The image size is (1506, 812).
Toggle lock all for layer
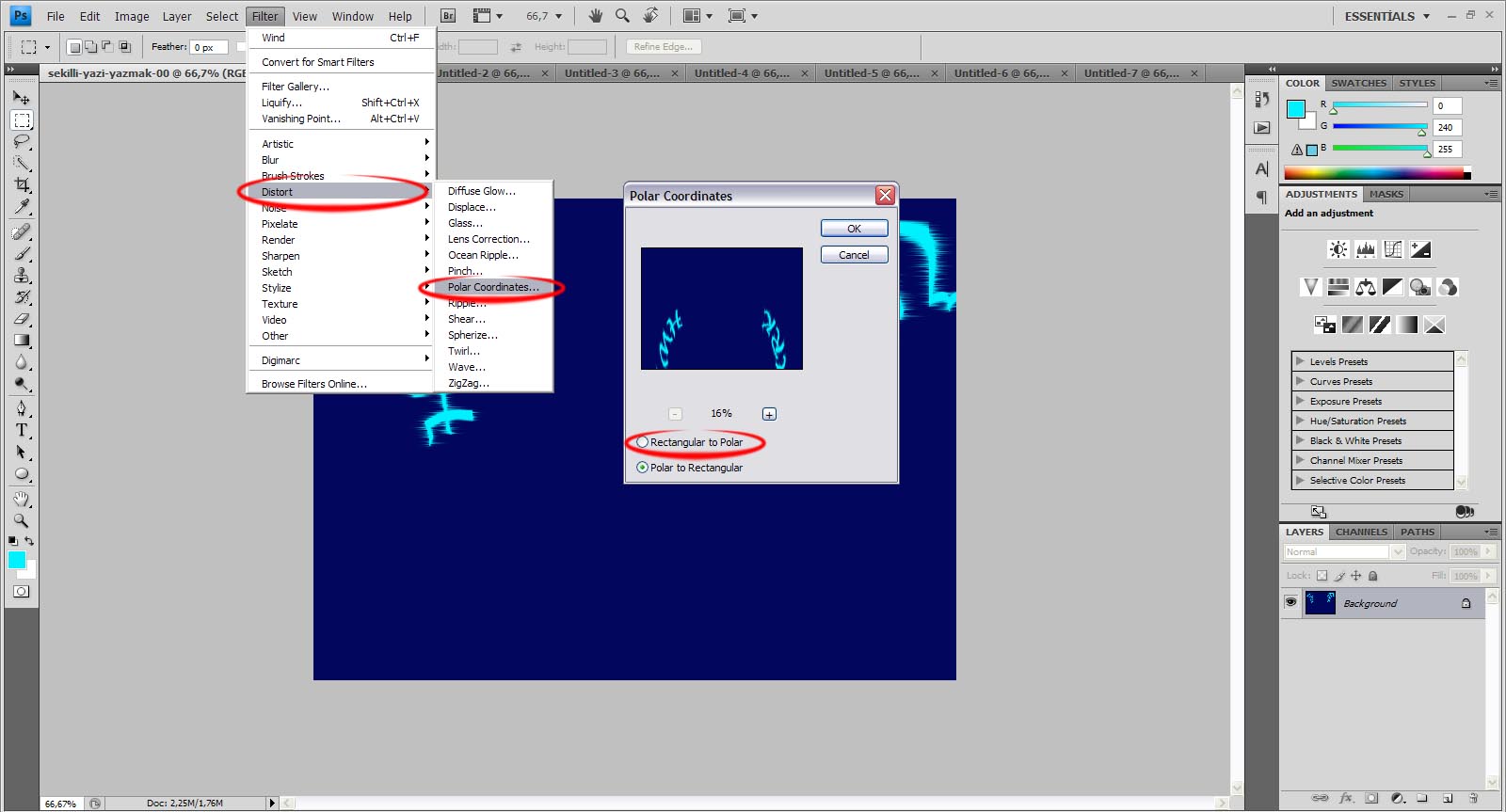point(1373,576)
